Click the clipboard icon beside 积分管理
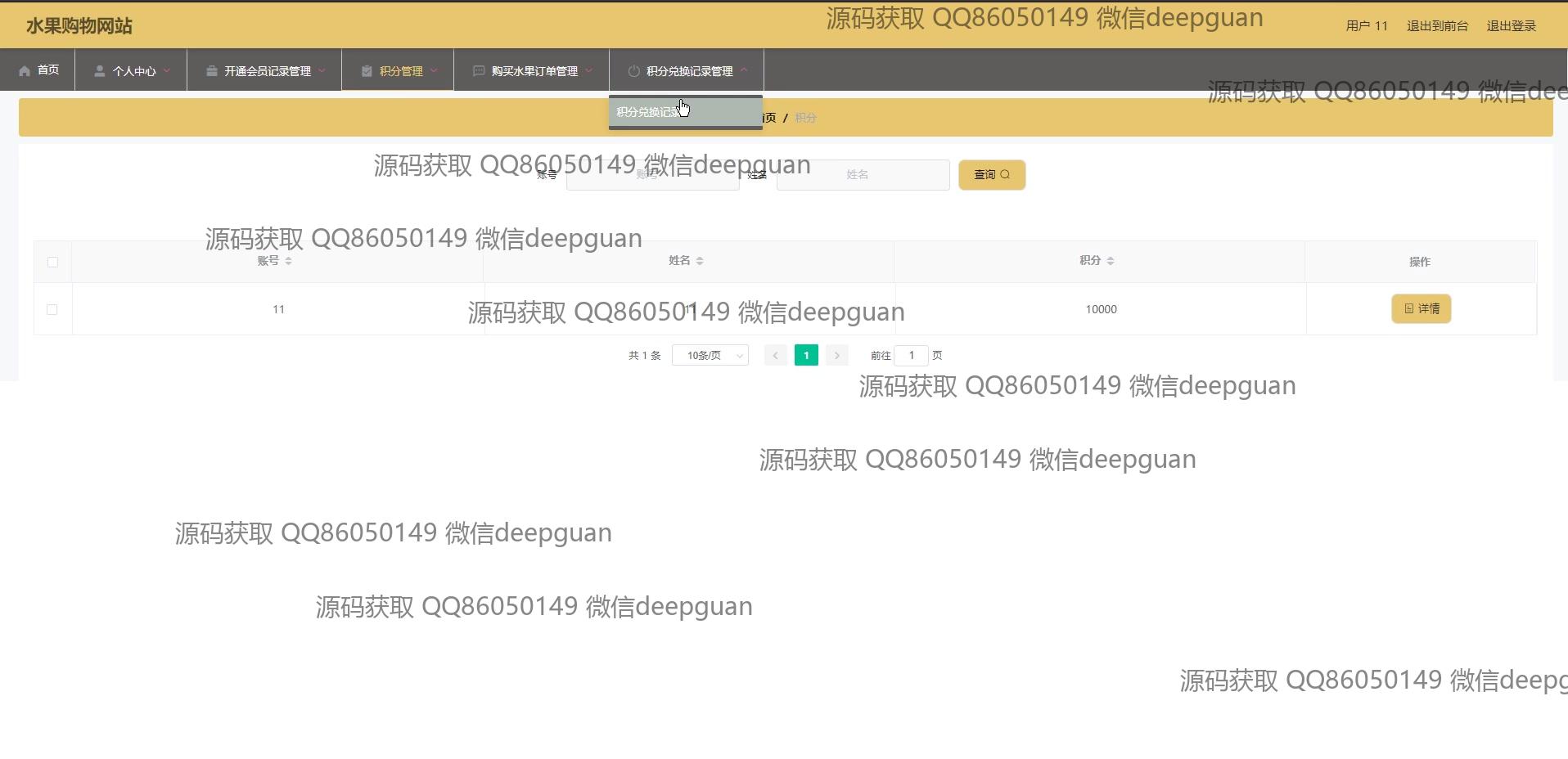 pos(367,71)
